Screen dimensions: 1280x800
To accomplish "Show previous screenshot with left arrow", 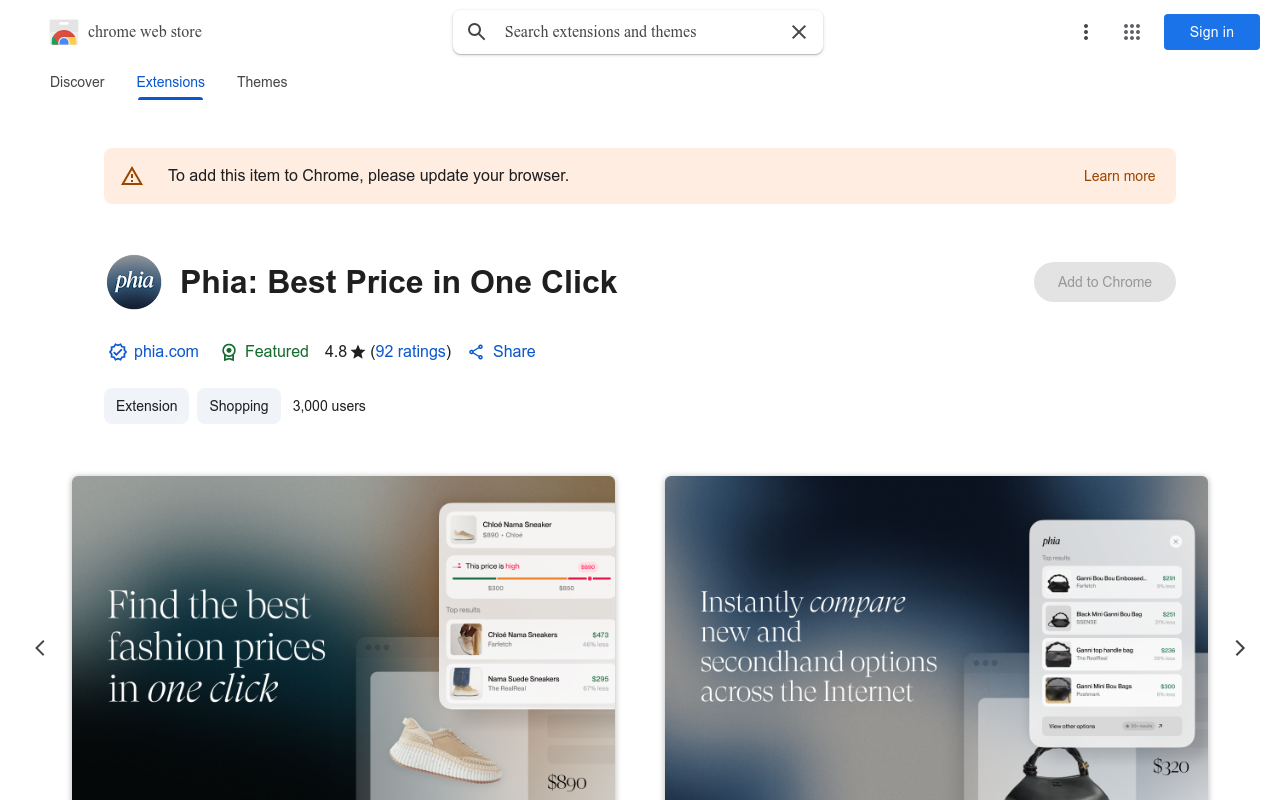I will pyautogui.click(x=40, y=648).
